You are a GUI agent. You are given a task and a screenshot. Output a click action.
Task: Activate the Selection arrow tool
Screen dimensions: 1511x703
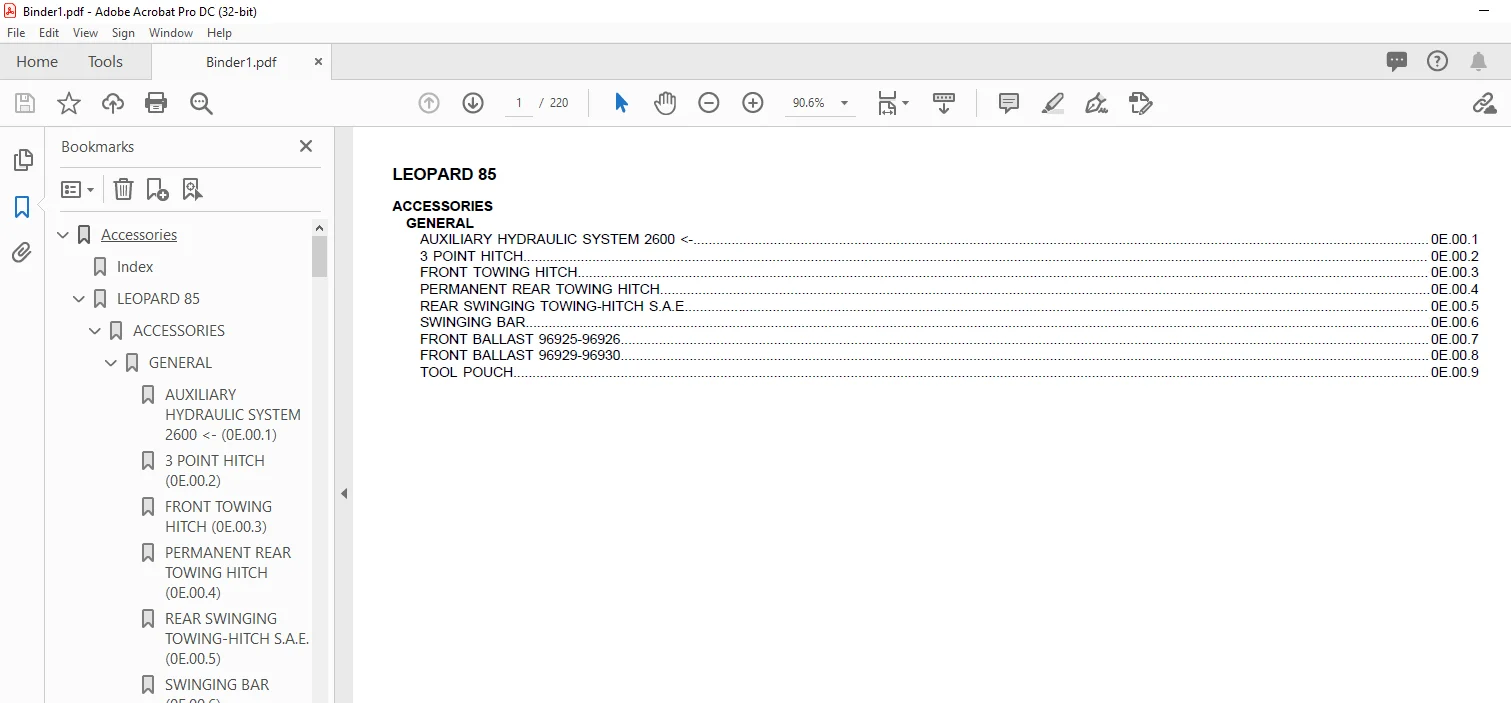(x=621, y=103)
